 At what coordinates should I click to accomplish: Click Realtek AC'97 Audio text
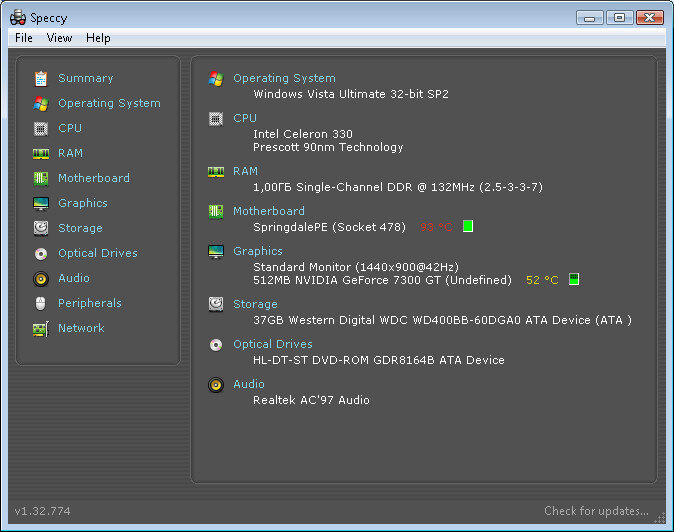pyautogui.click(x=311, y=400)
